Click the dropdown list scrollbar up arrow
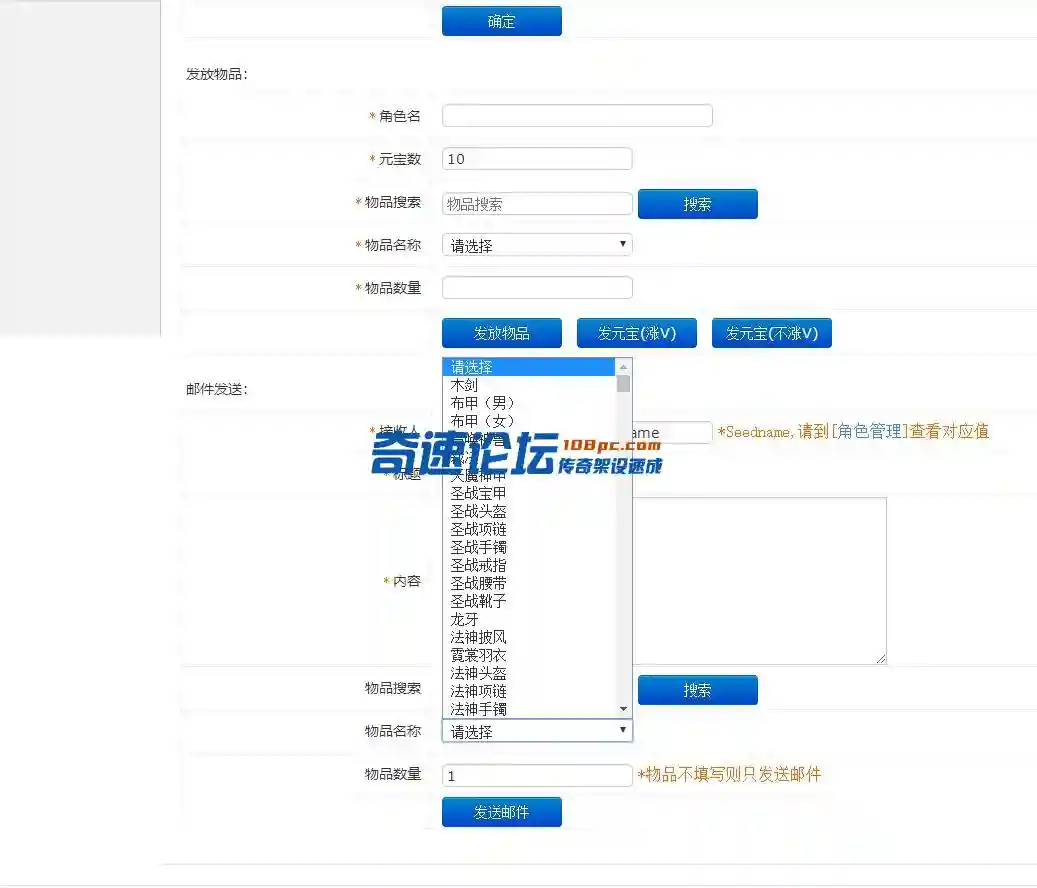 pos(623,367)
